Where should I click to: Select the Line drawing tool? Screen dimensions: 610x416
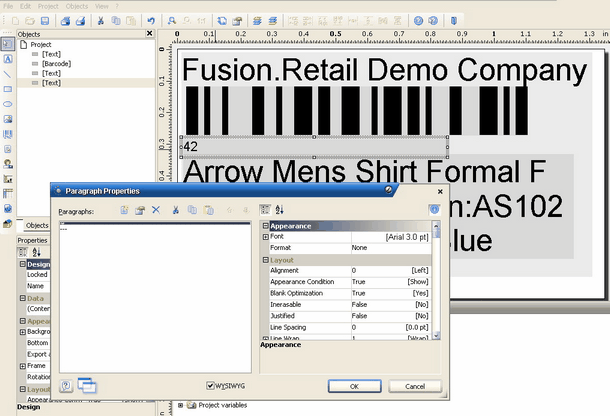8,74
